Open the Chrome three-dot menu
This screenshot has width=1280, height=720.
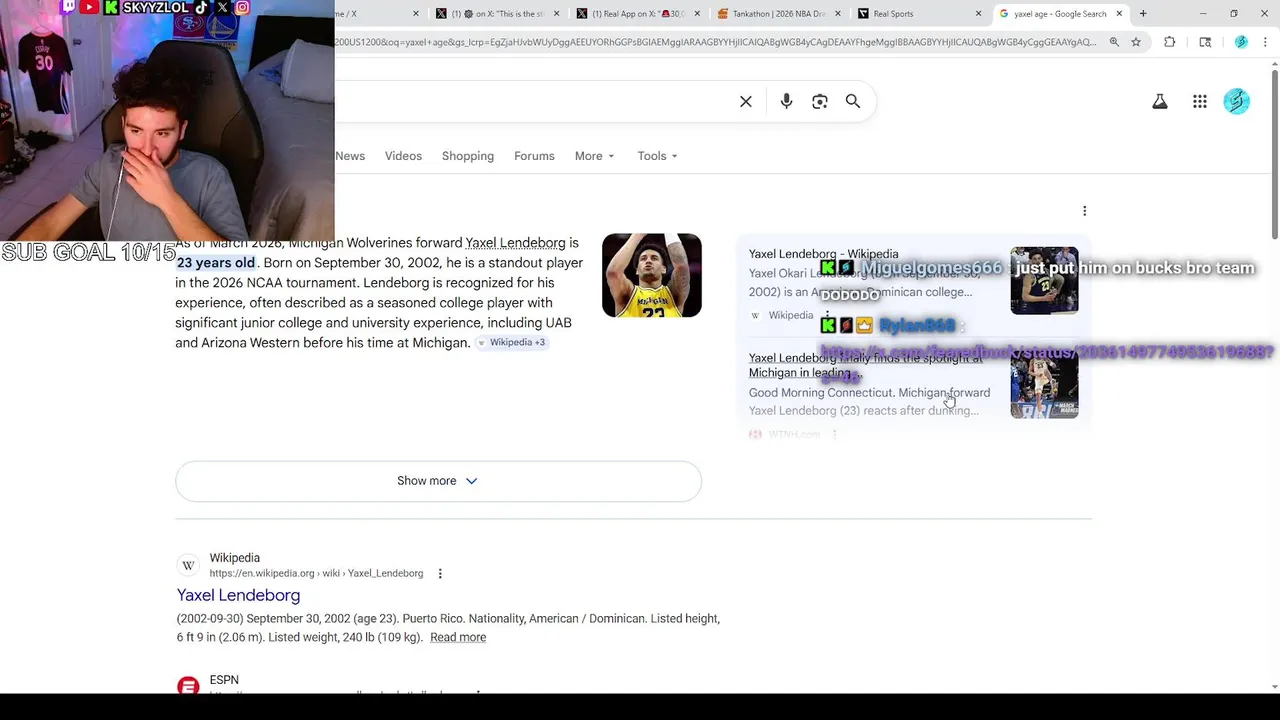(x=1265, y=42)
